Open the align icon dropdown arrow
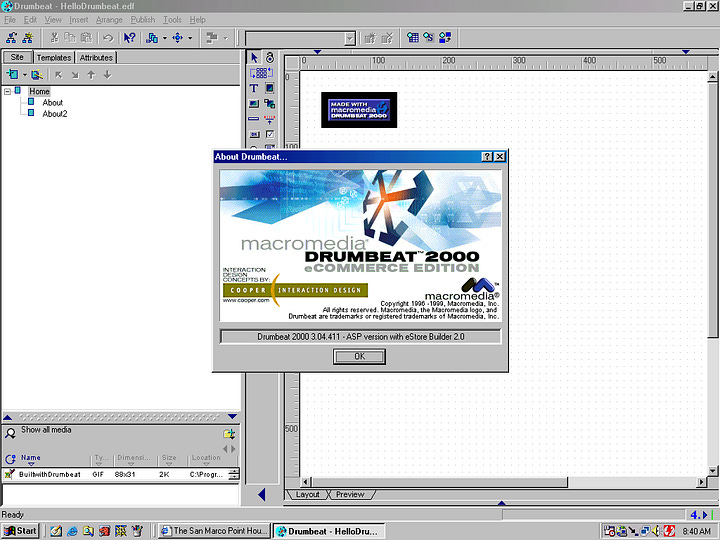 (225, 38)
